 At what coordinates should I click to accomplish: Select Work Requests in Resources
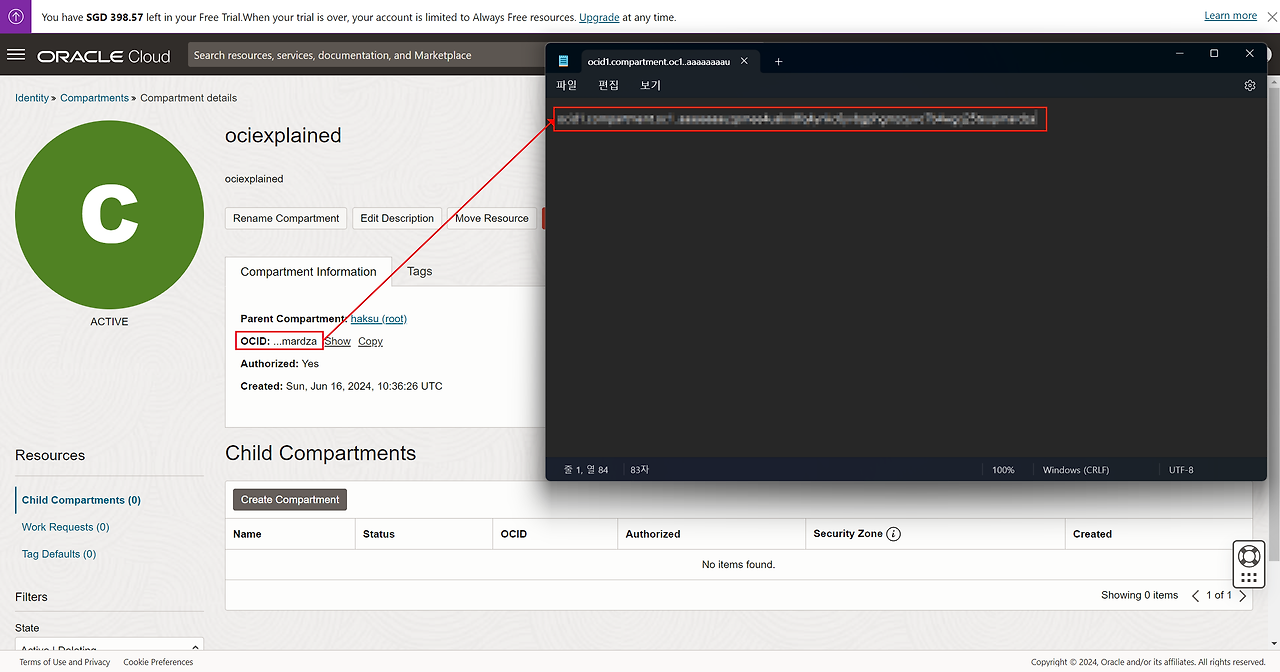(65, 527)
